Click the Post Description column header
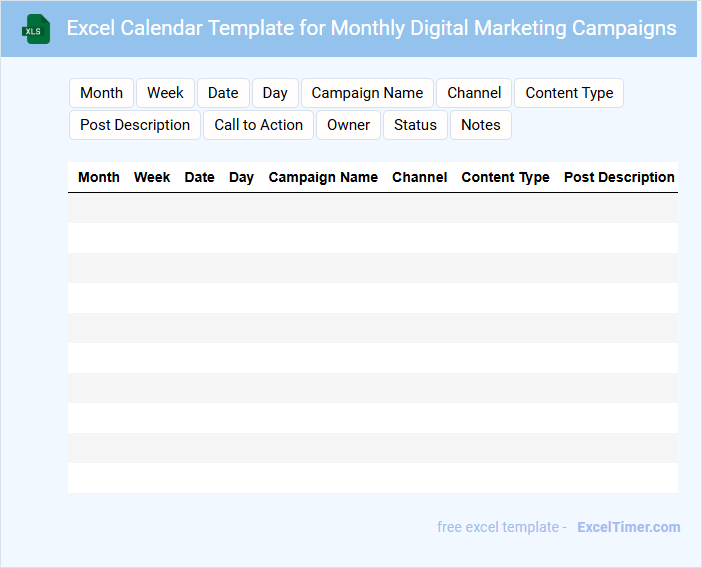 [x=619, y=177]
